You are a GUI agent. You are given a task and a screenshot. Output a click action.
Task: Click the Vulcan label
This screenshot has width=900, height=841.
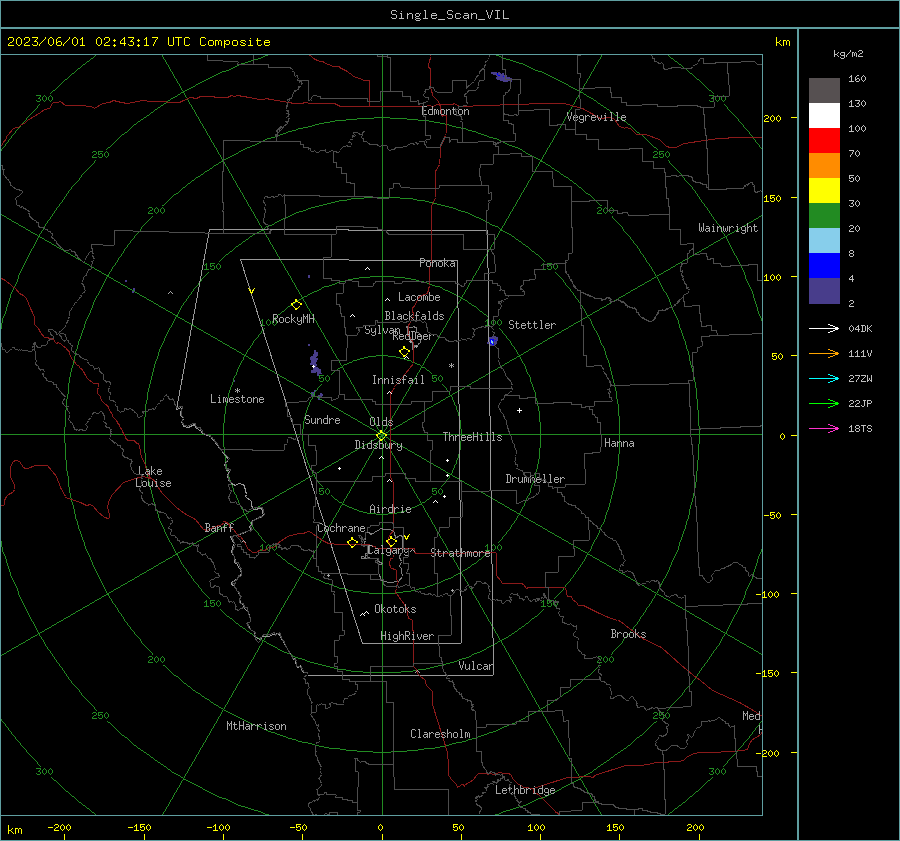(476, 666)
